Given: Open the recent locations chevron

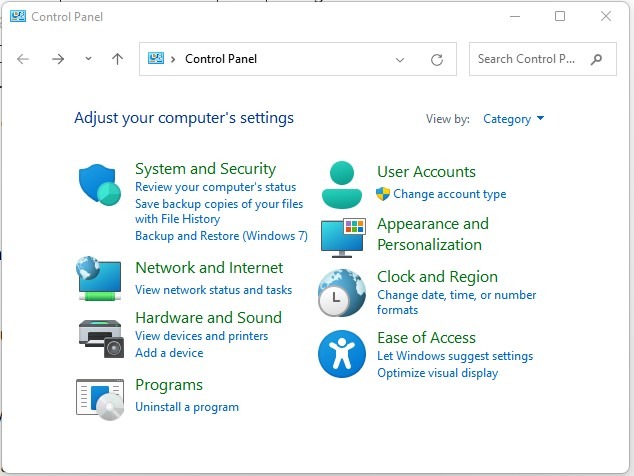Looking at the screenshot, I should 88,60.
